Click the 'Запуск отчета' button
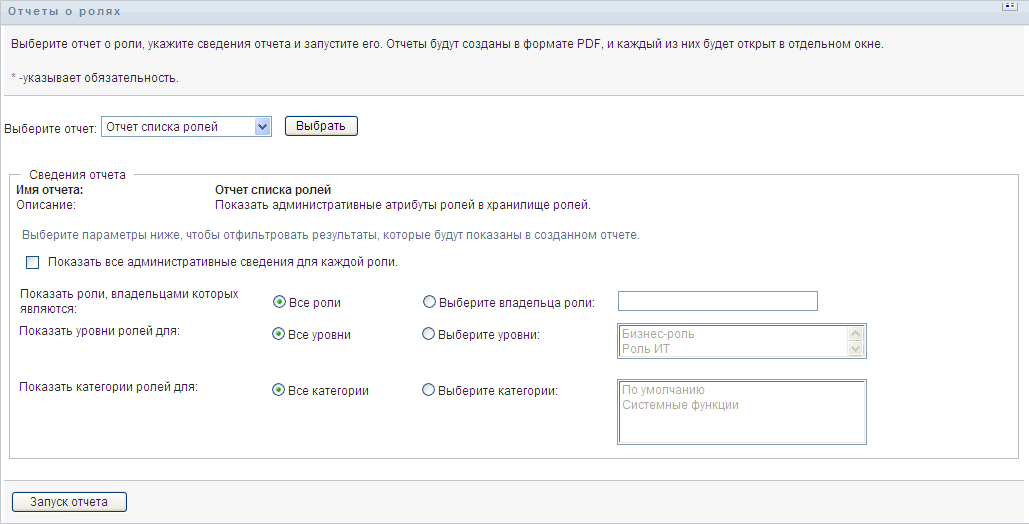 69,502
